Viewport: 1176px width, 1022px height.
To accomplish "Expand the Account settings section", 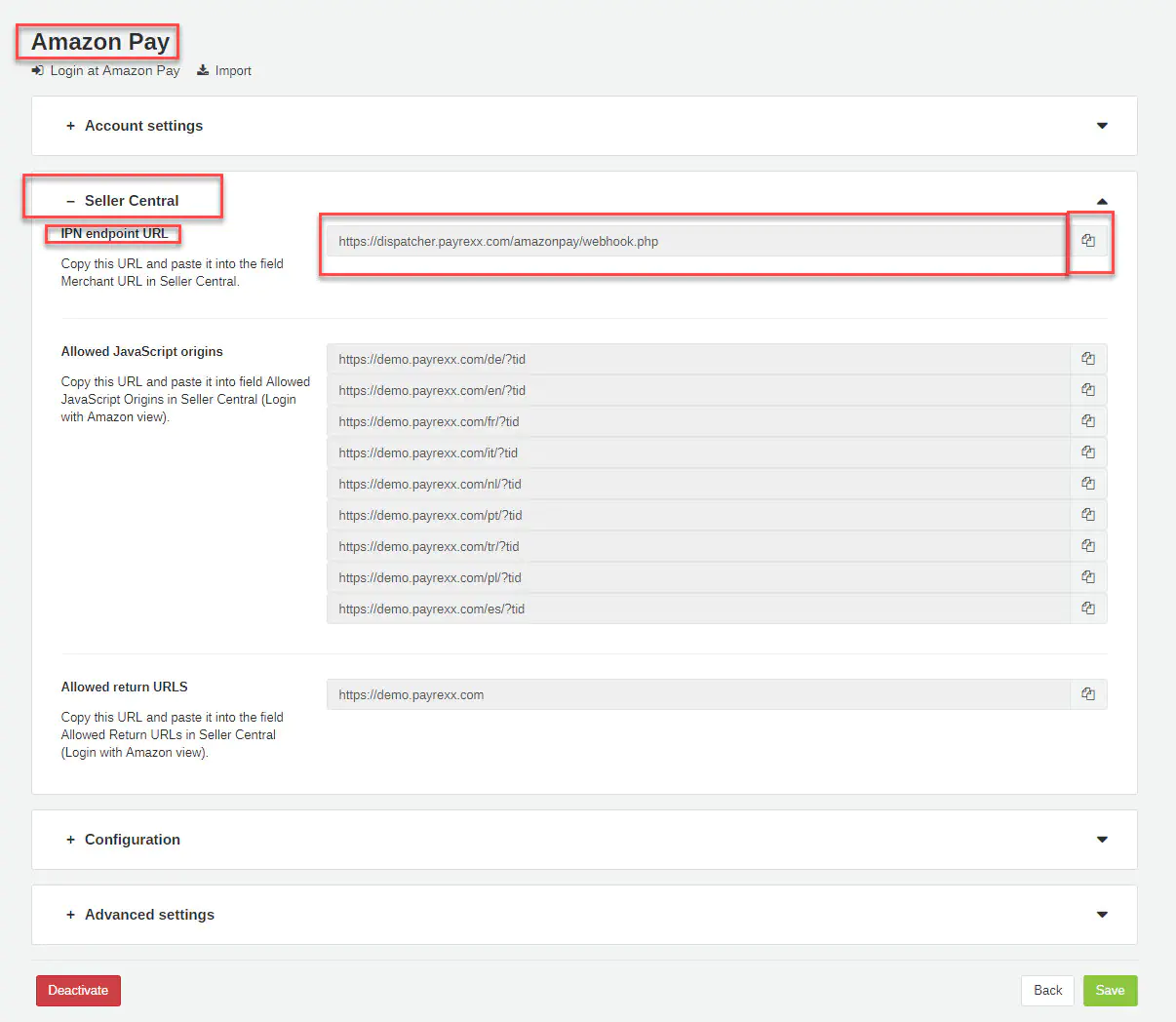I will pyautogui.click(x=143, y=126).
